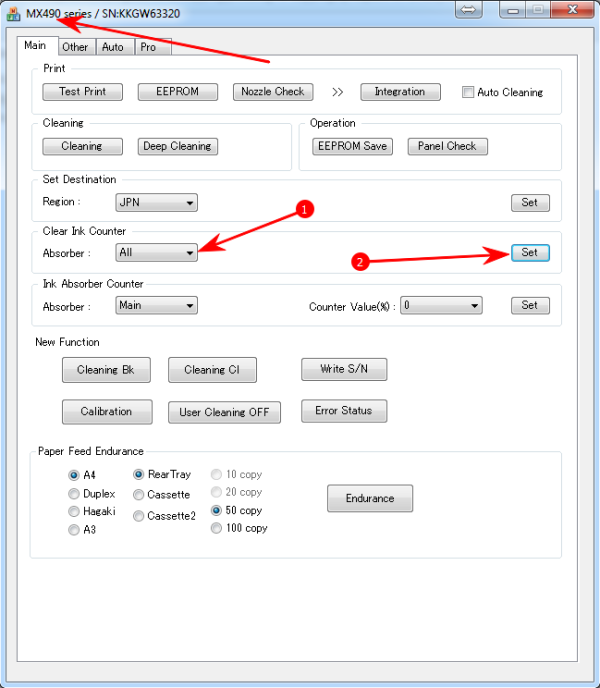
Task: Choose the 100 copy option
Action: pyautogui.click(x=217, y=528)
